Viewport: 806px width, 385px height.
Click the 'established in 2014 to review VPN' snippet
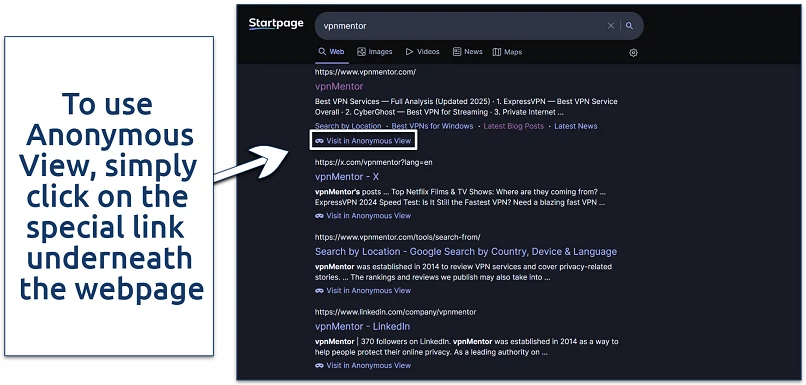pos(463,272)
